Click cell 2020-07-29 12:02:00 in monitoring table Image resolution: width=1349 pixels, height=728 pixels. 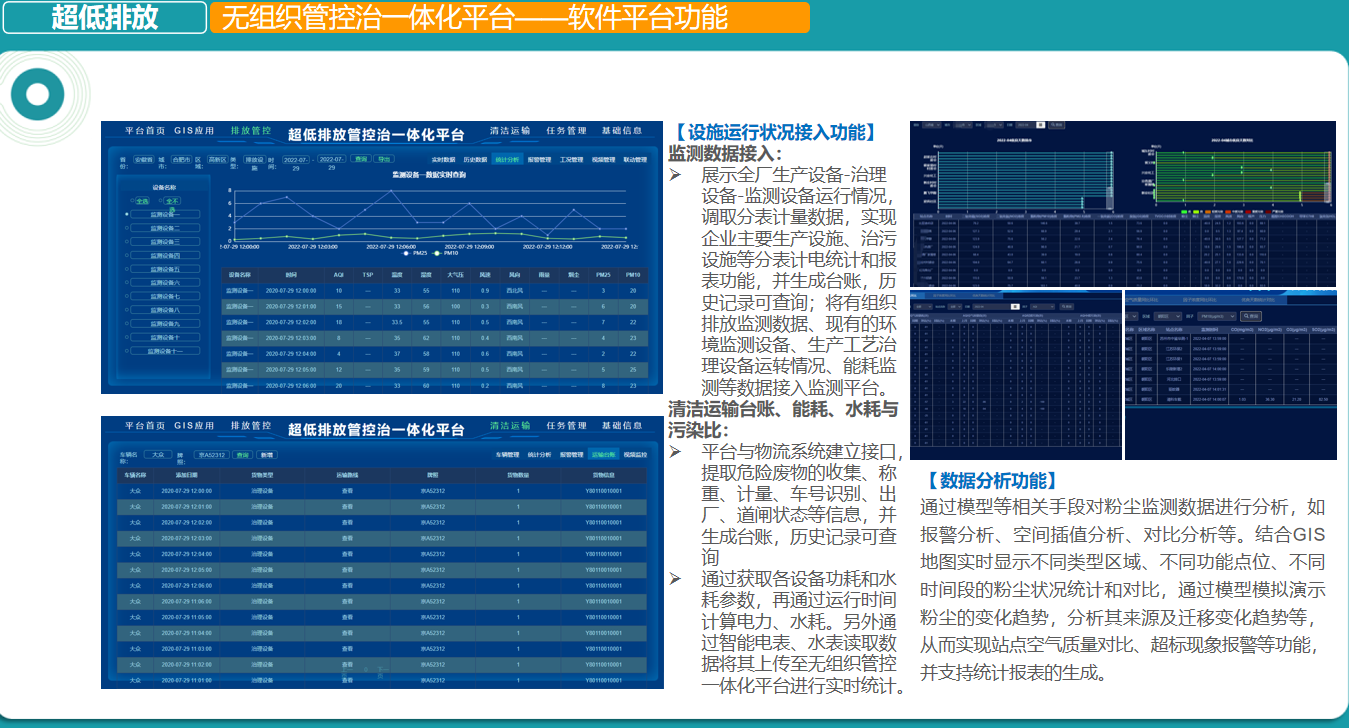[291, 322]
